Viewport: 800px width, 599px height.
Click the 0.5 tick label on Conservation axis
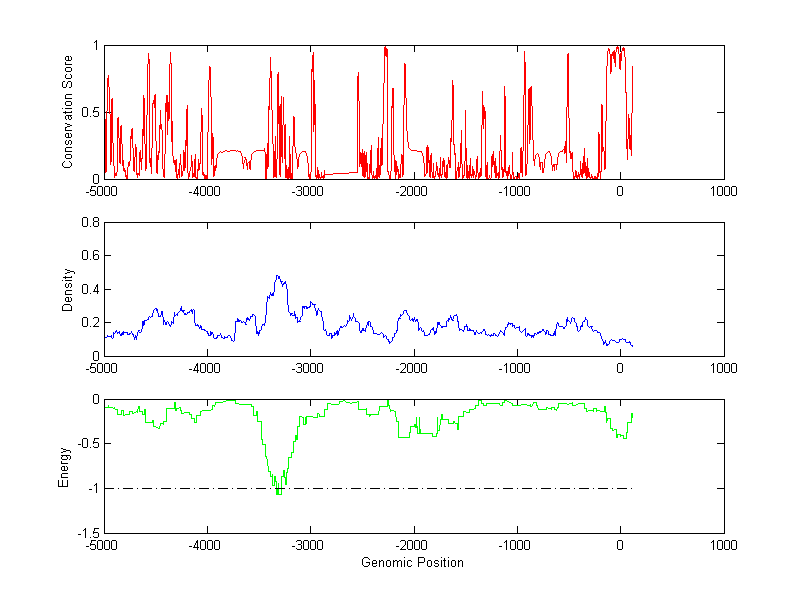tap(89, 112)
